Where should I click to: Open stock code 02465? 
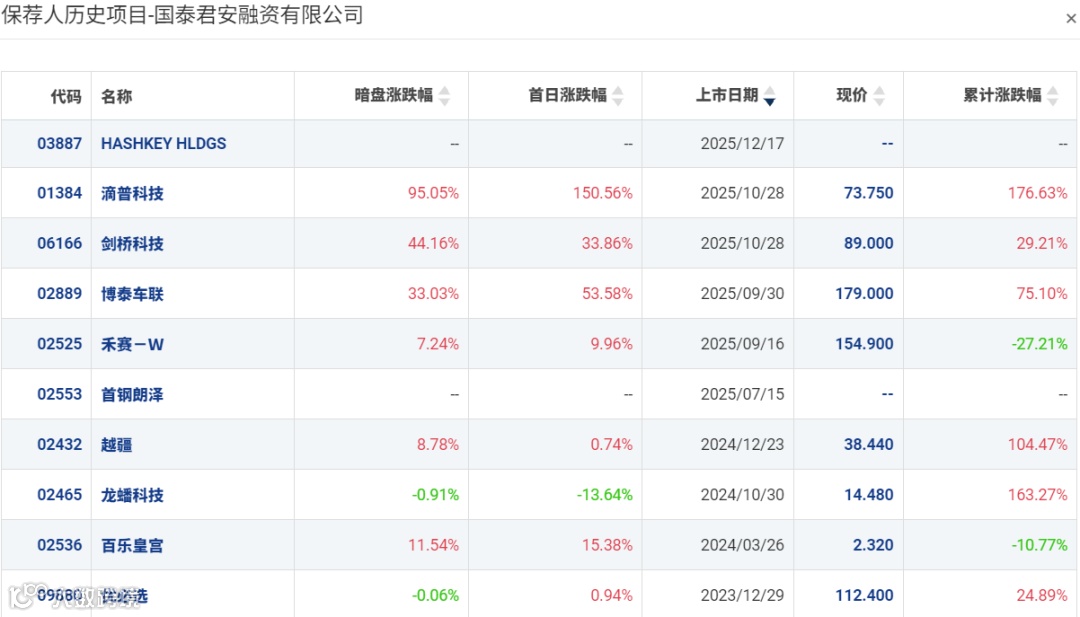pyautogui.click(x=59, y=494)
